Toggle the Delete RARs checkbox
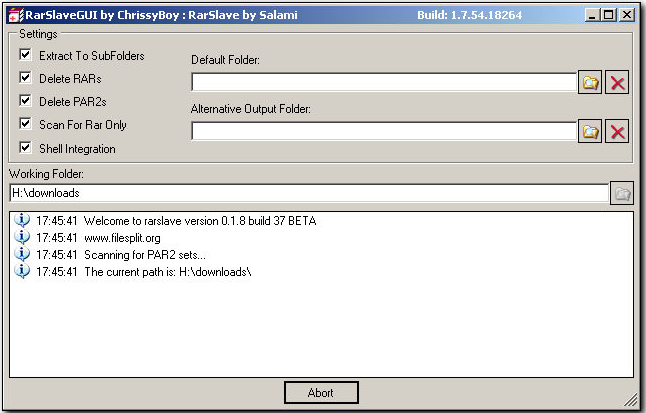 [26, 77]
